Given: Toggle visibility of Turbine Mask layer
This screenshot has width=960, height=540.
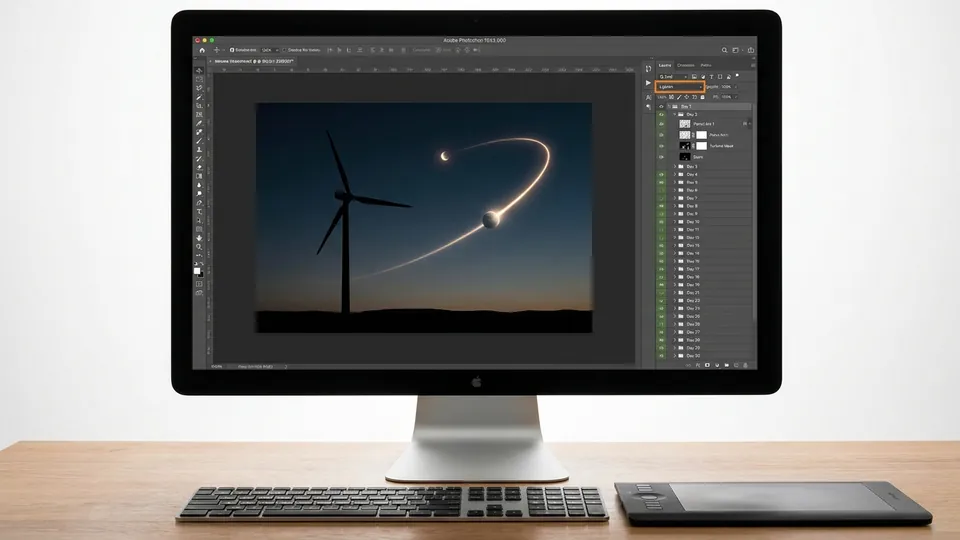Looking at the screenshot, I should [661, 146].
